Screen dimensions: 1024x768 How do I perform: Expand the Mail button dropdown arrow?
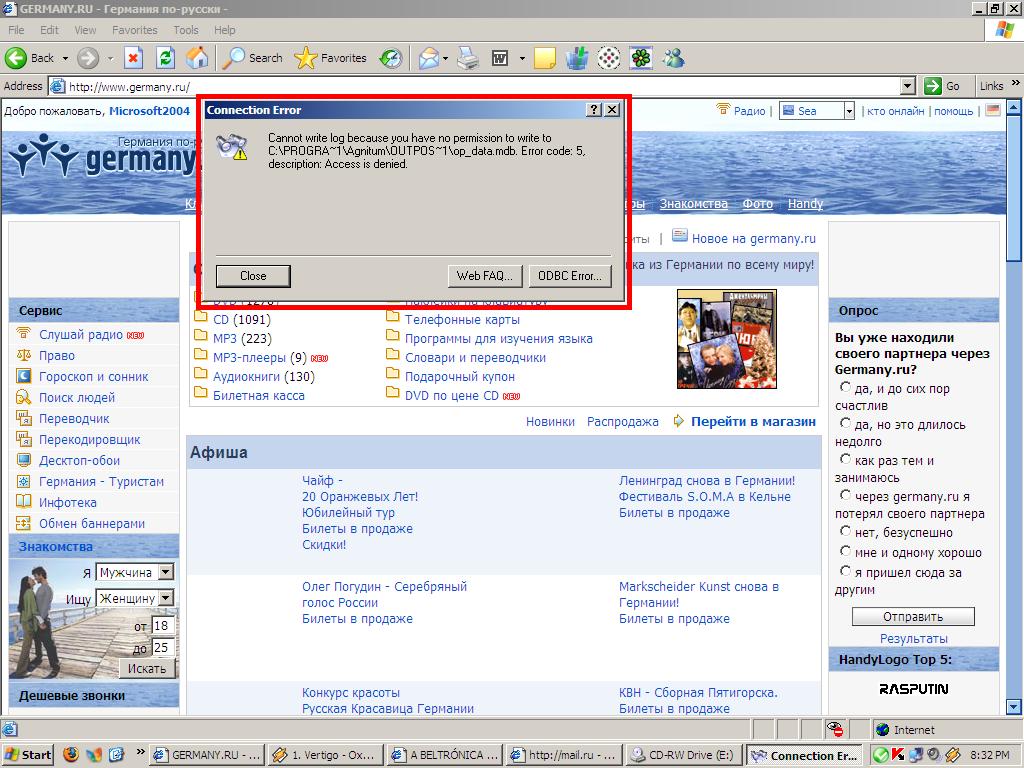[x=445, y=59]
